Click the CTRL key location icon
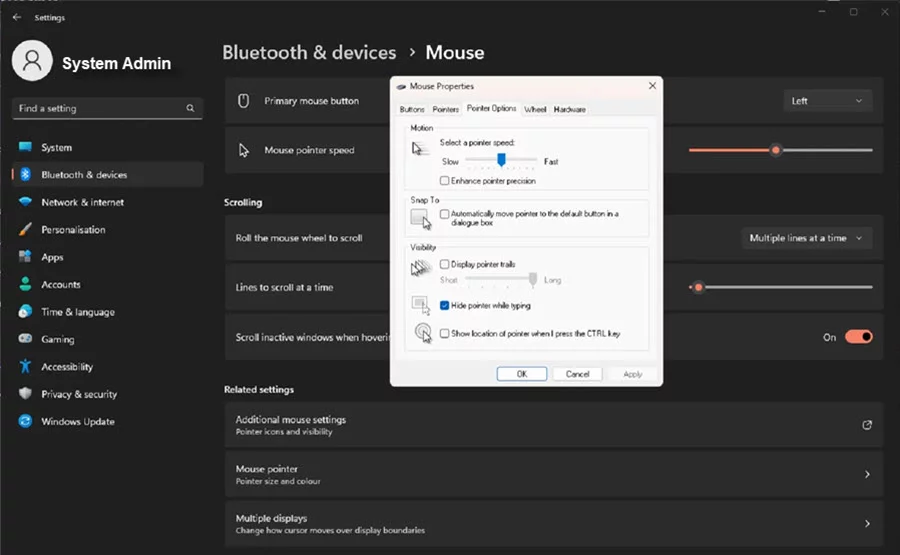900x555 pixels. pos(423,332)
